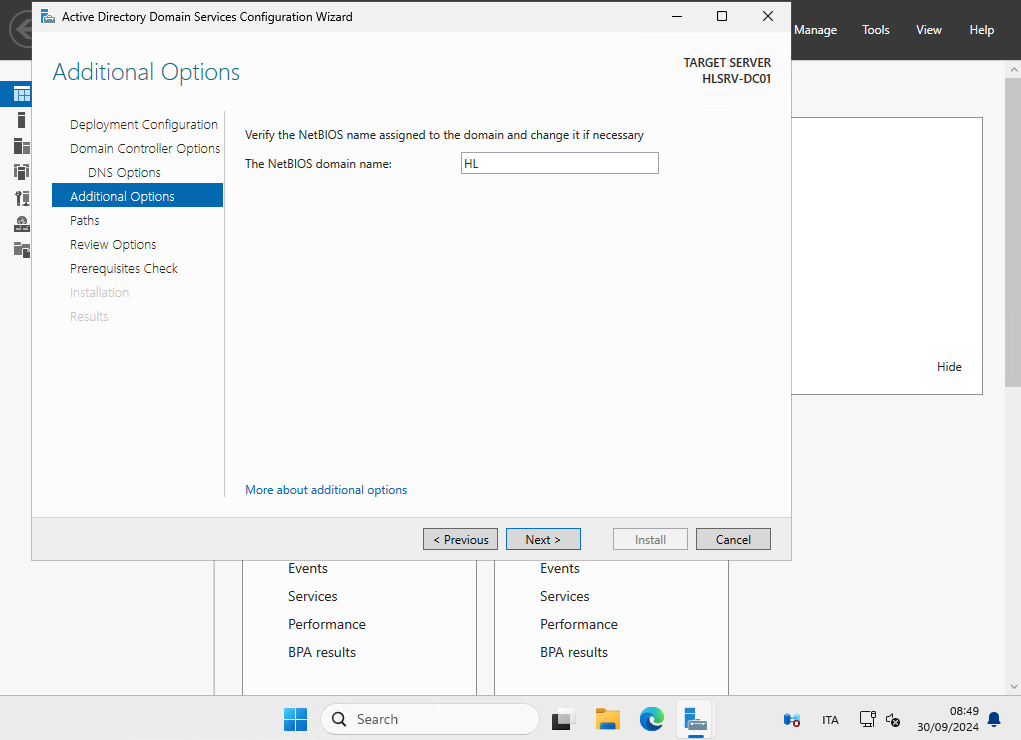The image size is (1021, 740).
Task: Click the NetBIOS domain name field
Action: [x=559, y=164]
